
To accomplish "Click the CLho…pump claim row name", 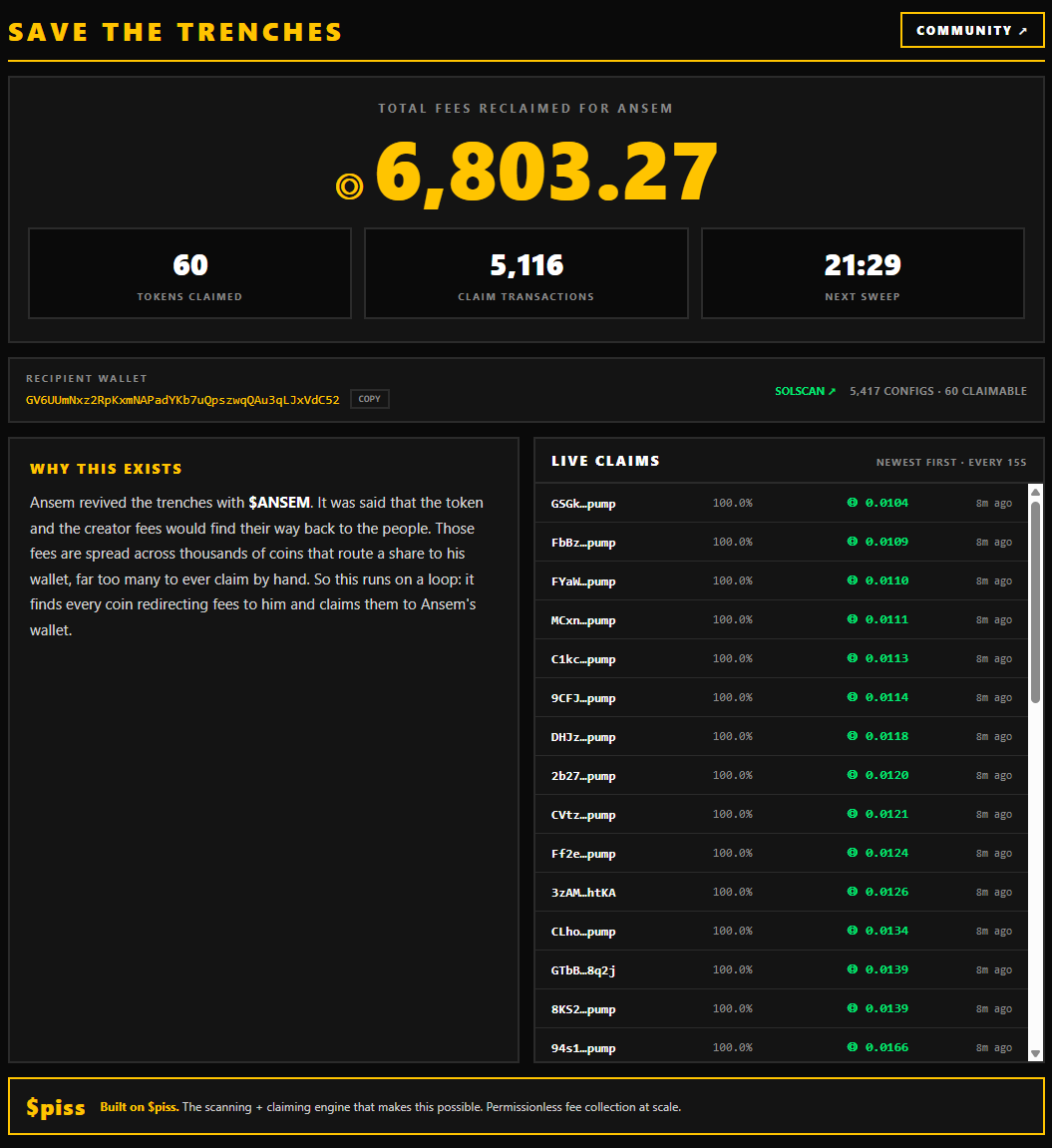I will point(583,932).
